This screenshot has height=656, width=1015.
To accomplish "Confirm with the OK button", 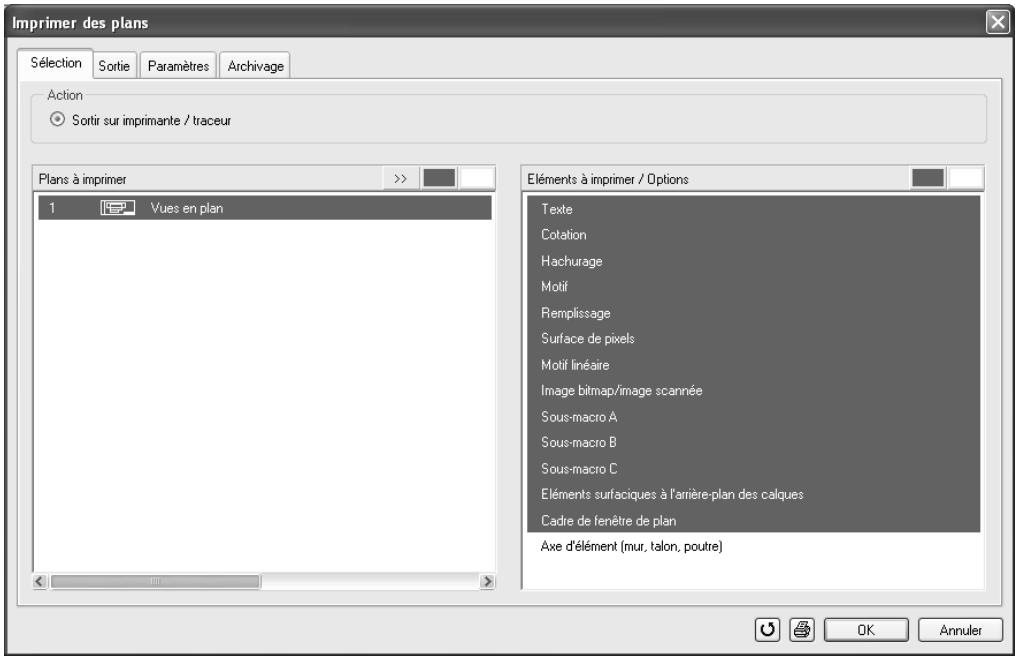I will [x=866, y=630].
